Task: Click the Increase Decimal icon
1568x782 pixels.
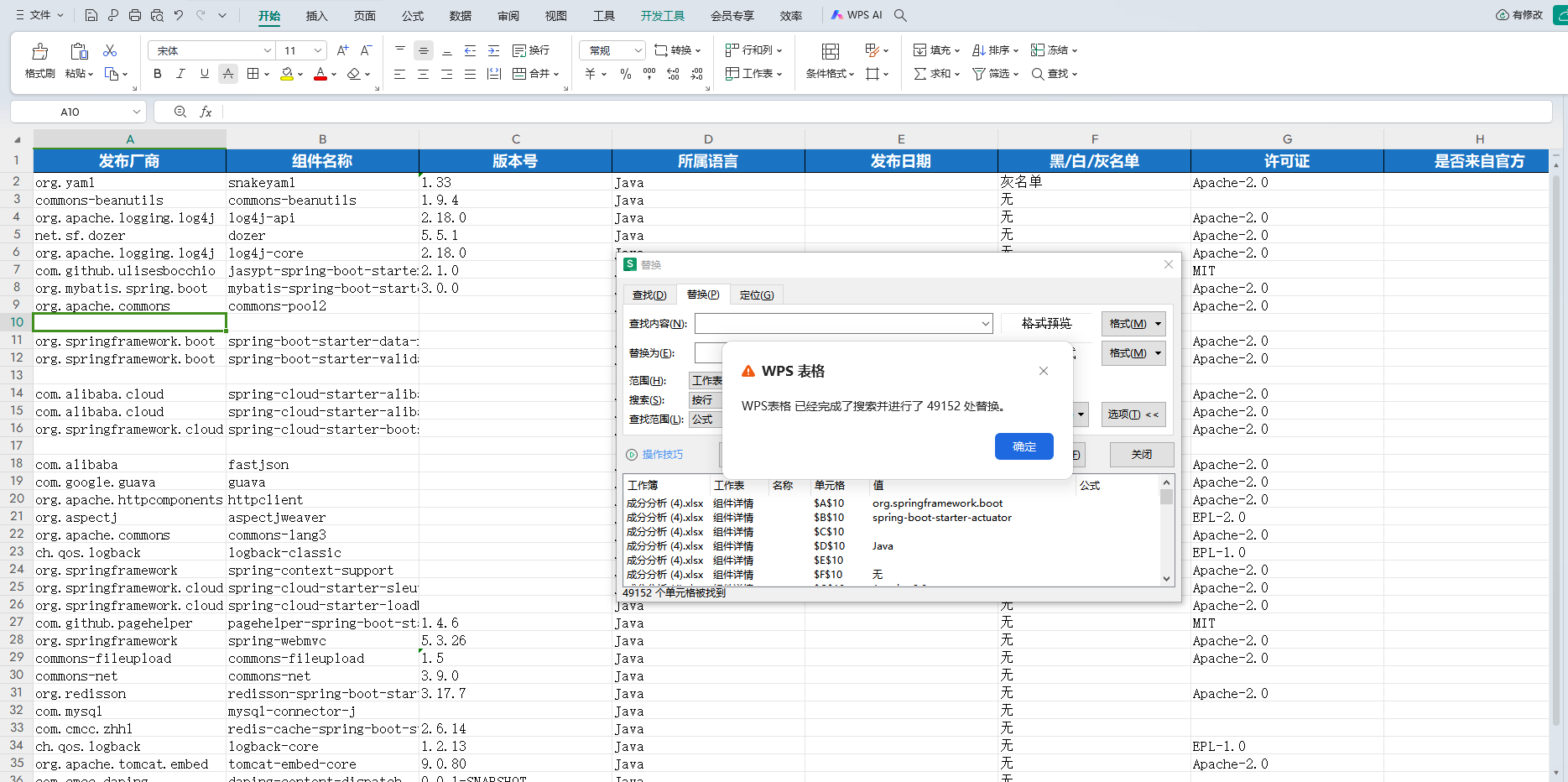Action: pyautogui.click(x=673, y=74)
